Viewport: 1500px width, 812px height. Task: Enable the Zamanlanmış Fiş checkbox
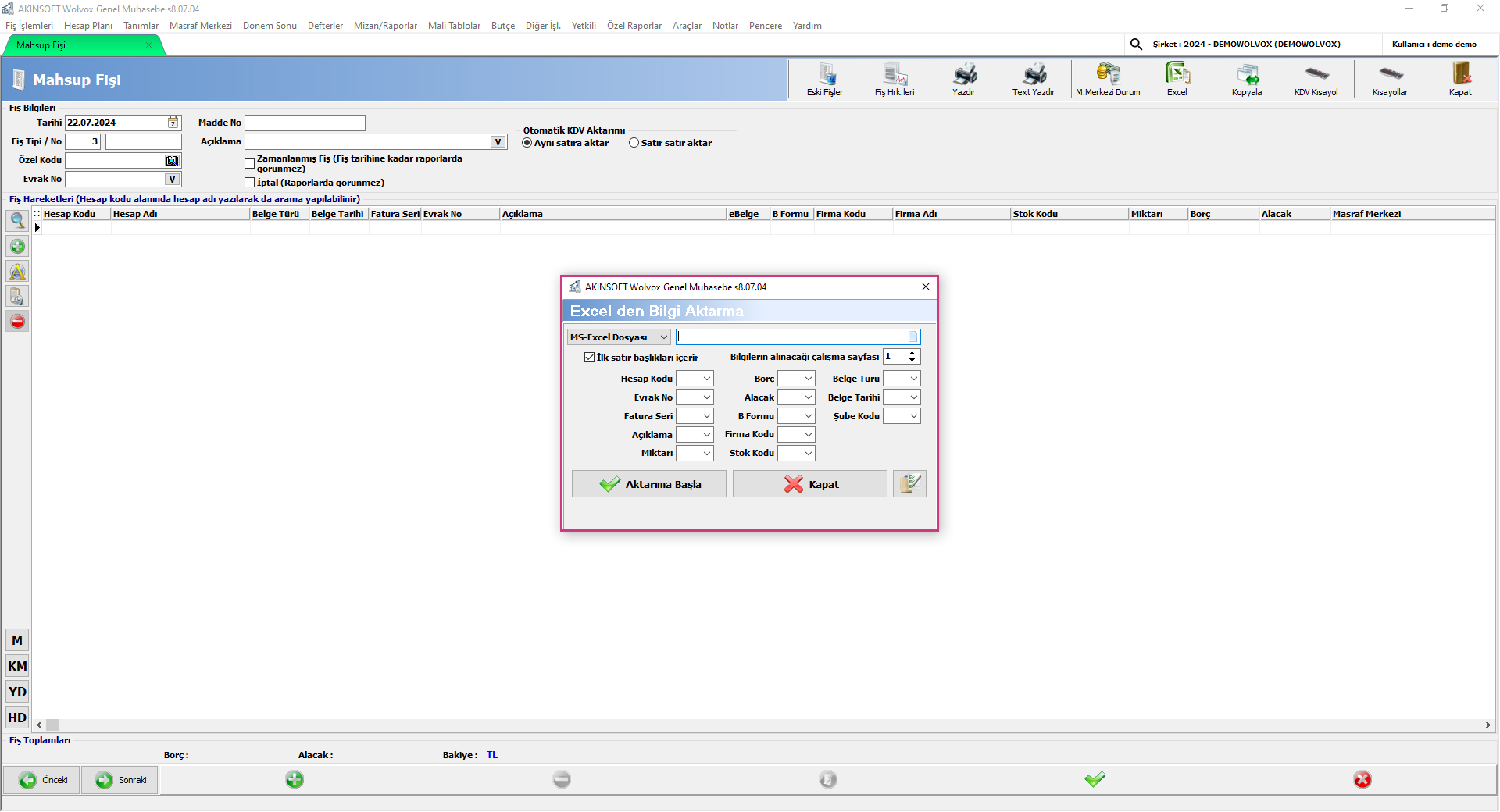(x=250, y=164)
